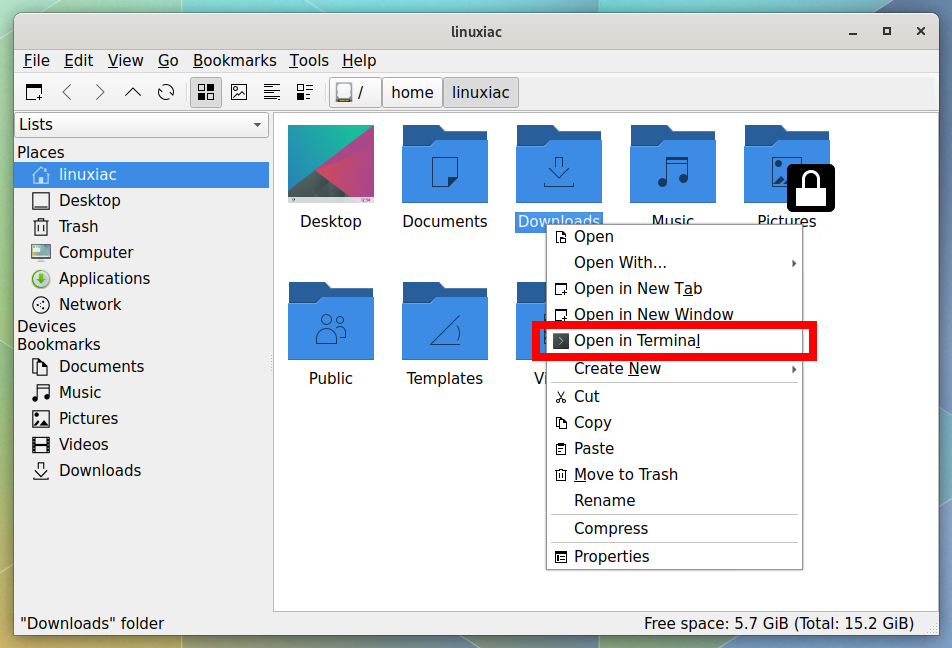
Task: Select the Downloads folder icon
Action: (559, 164)
